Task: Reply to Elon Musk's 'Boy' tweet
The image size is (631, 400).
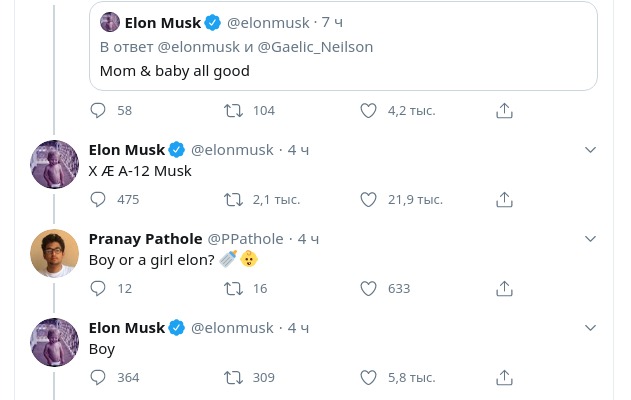Action: tap(98, 378)
